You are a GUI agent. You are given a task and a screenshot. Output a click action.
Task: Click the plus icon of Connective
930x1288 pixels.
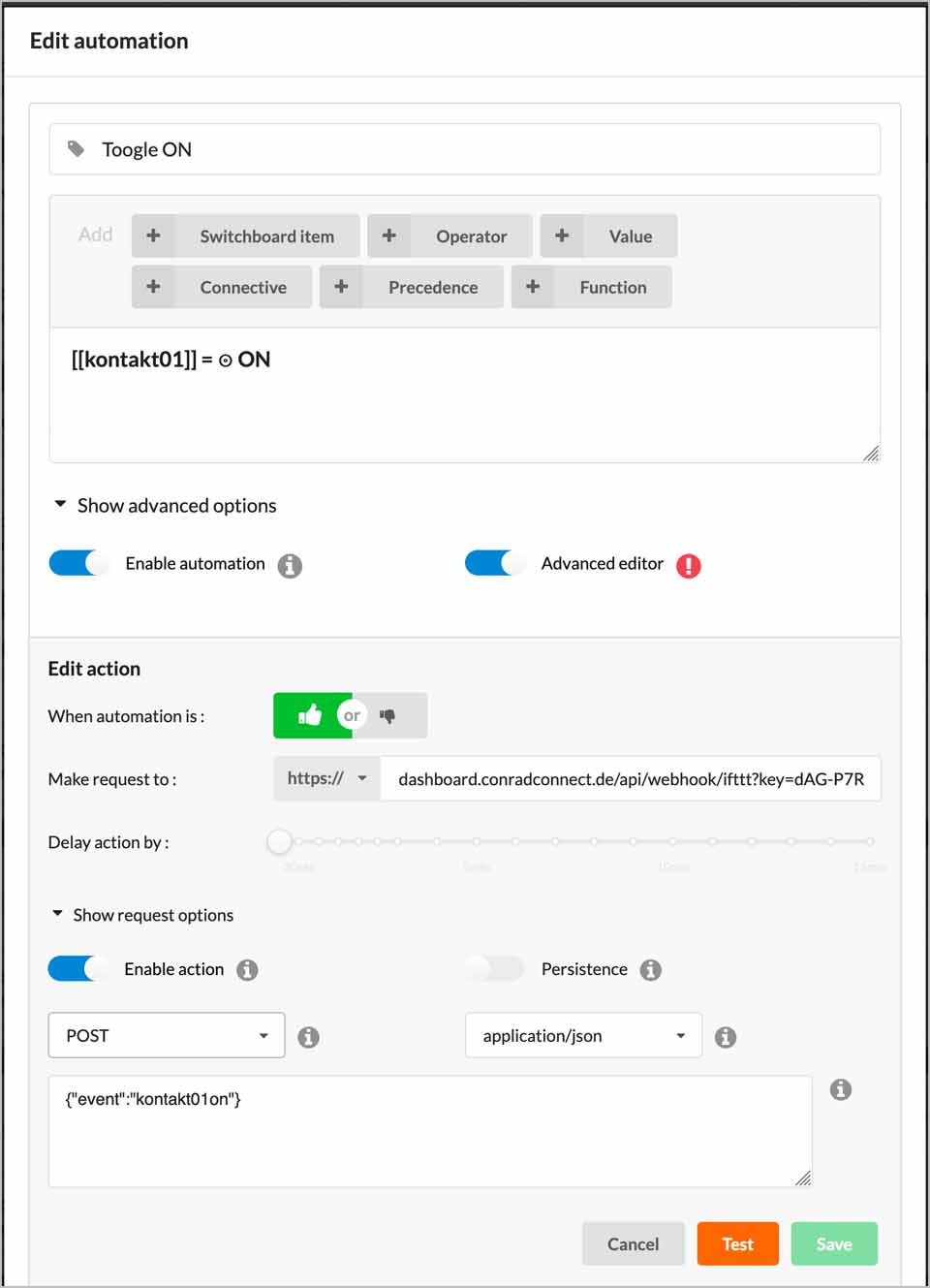(153, 287)
